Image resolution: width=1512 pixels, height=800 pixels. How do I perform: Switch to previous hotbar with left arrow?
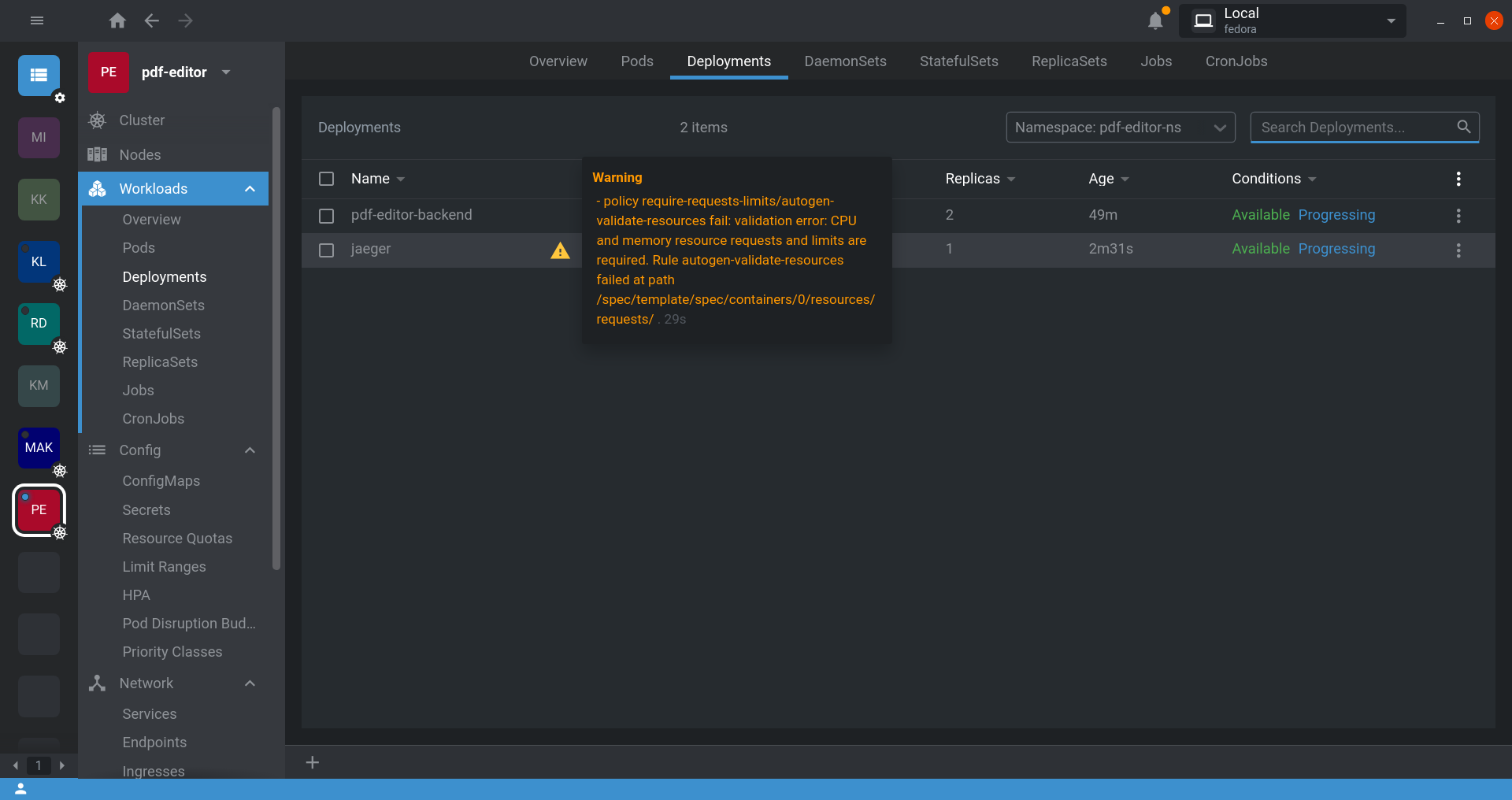(16, 765)
